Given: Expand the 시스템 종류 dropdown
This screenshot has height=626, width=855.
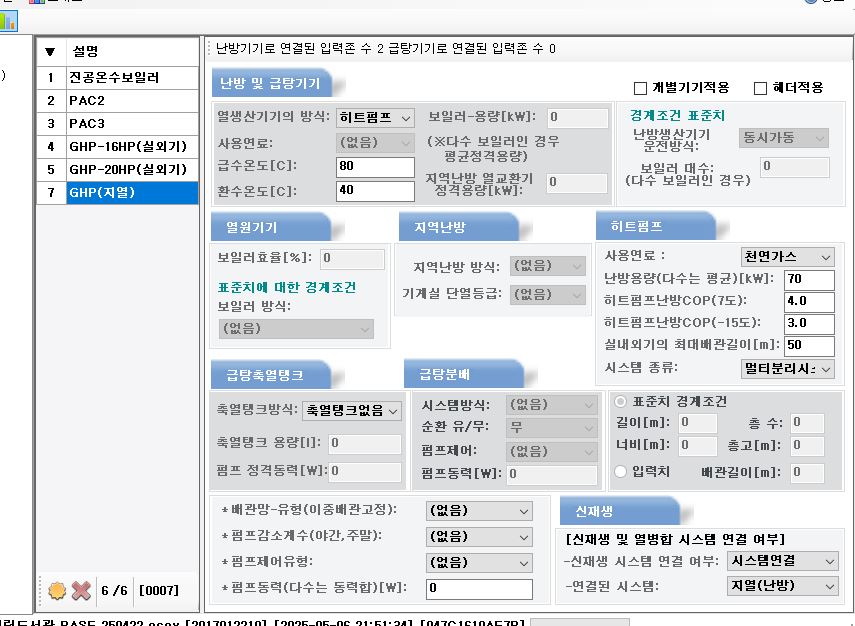Looking at the screenshot, I should 787,369.
